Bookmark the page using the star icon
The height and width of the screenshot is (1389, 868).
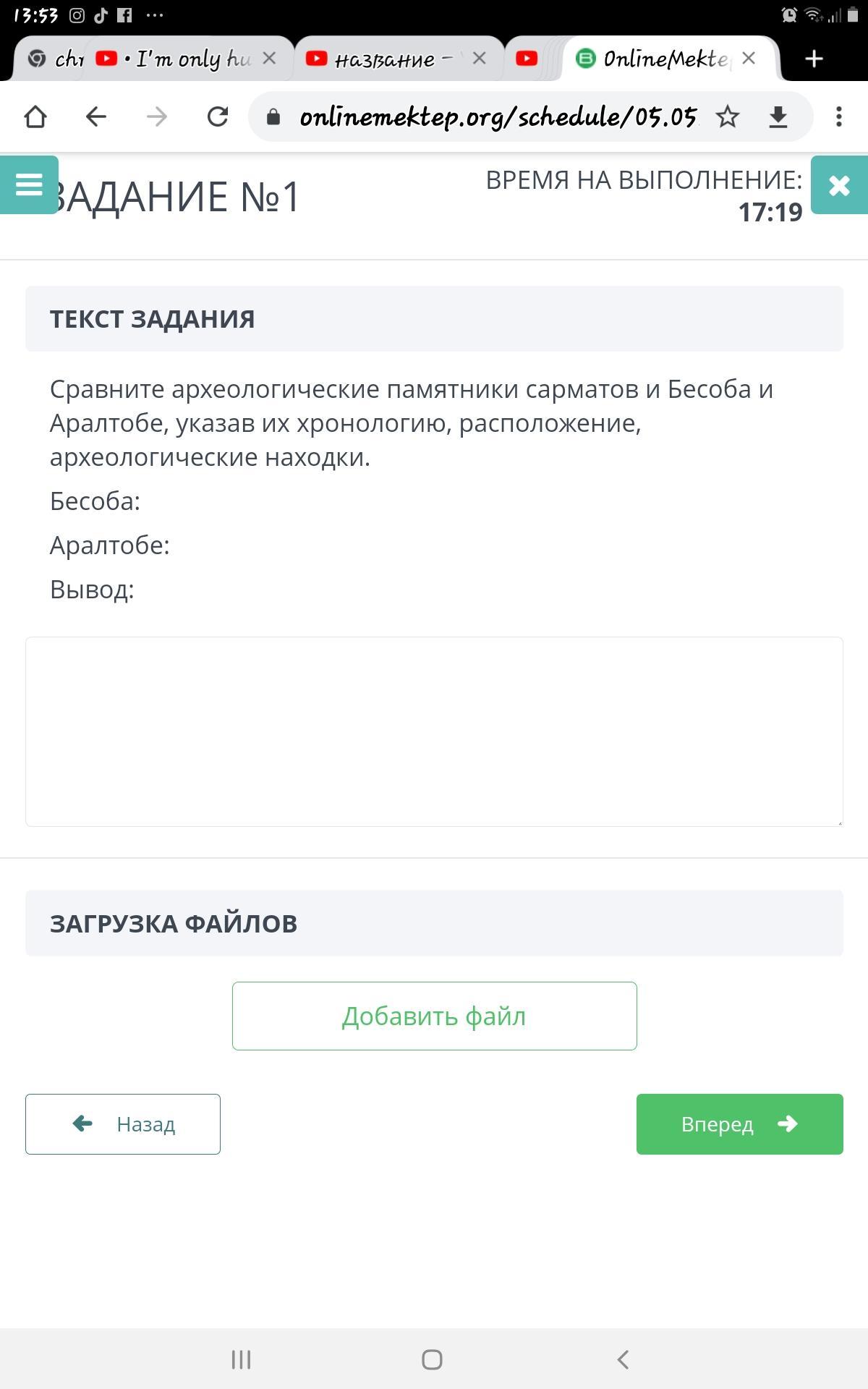point(728,116)
